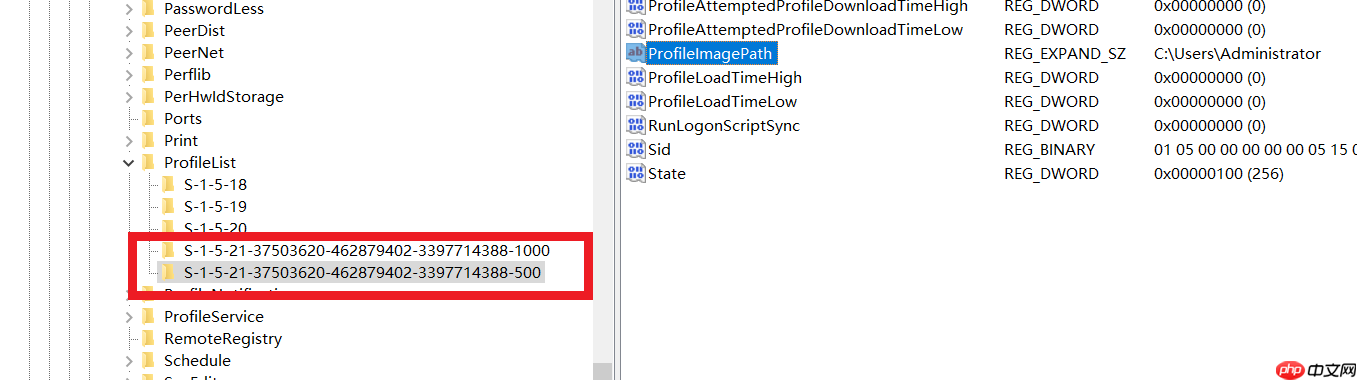Expand the Print key
Screen dimensions: 1357x380
[129, 140]
